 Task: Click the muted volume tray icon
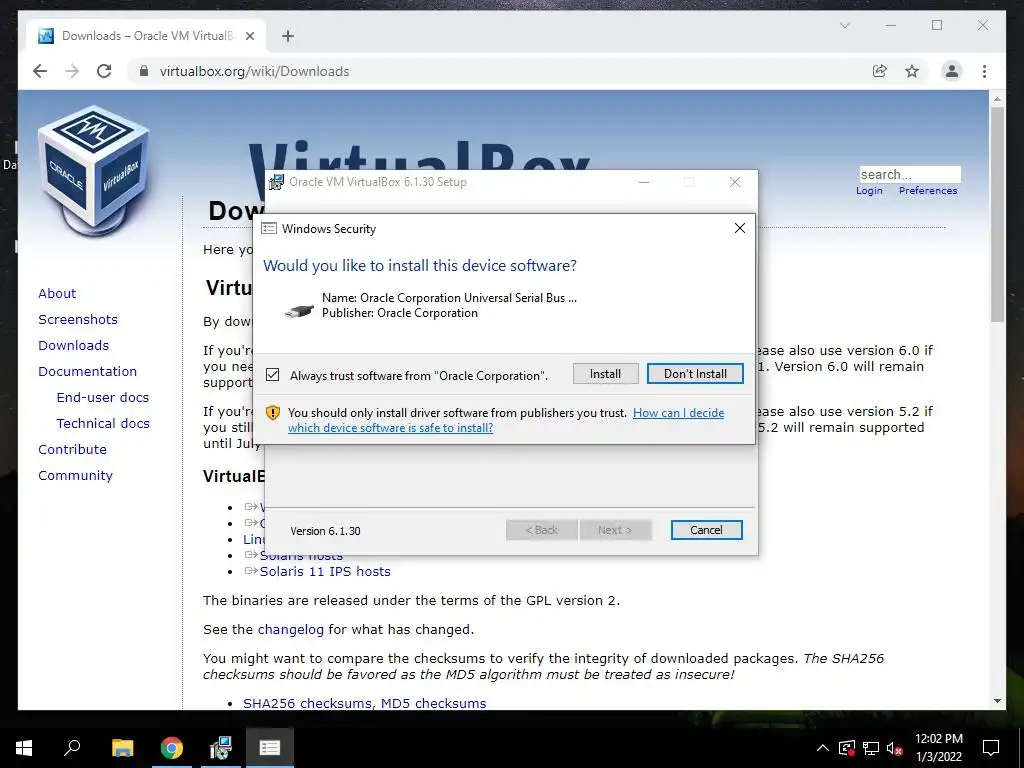click(894, 748)
